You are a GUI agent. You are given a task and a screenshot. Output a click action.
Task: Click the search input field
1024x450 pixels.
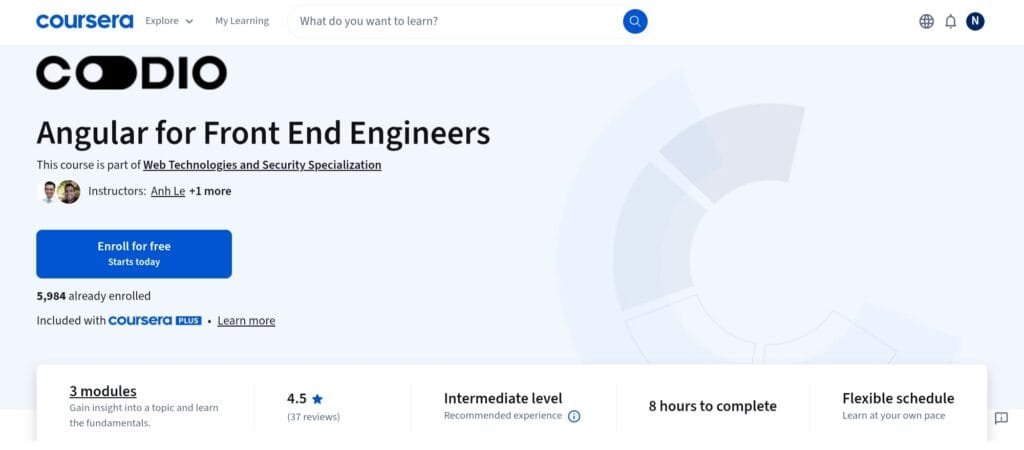point(455,21)
